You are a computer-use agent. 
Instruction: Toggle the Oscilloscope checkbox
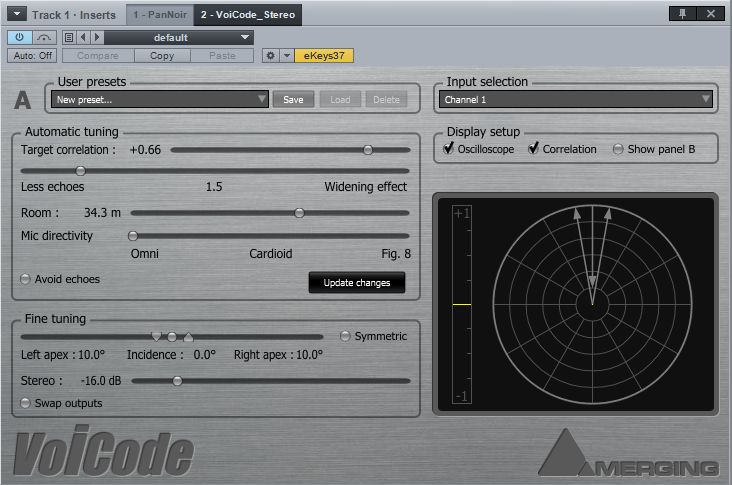pos(449,148)
